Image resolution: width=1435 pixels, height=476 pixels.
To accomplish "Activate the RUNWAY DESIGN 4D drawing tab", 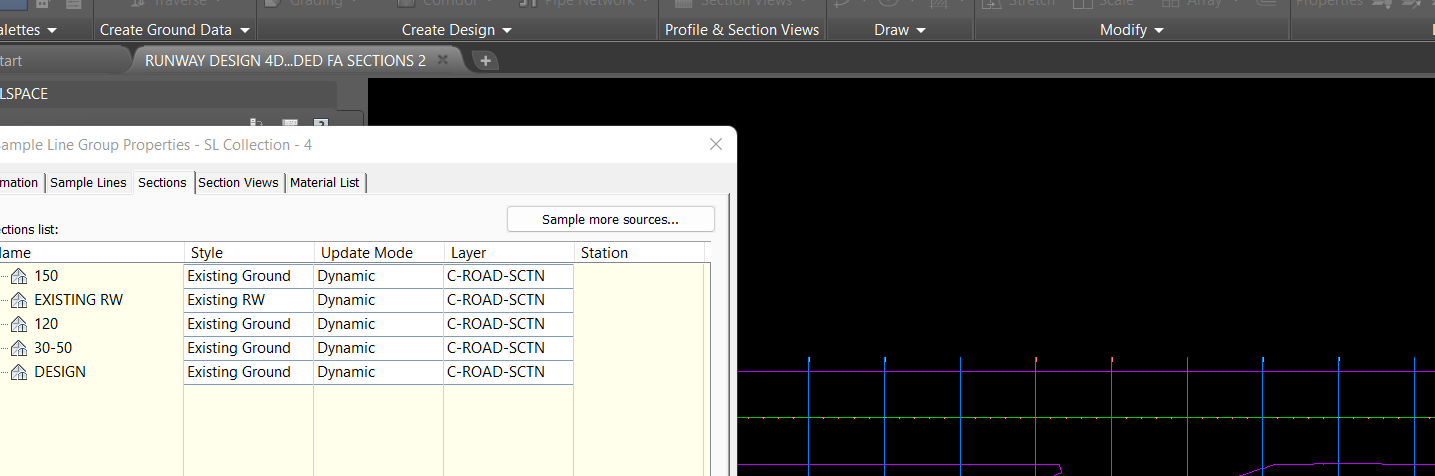I will click(x=285, y=60).
